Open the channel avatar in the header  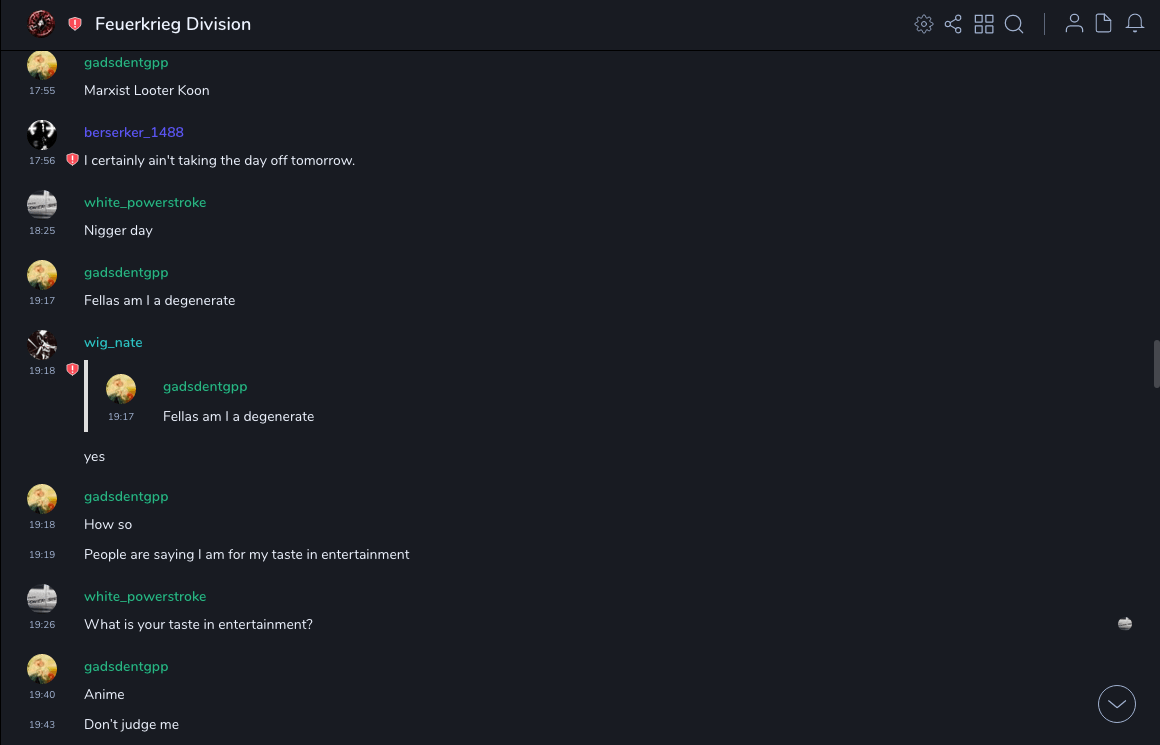41,24
